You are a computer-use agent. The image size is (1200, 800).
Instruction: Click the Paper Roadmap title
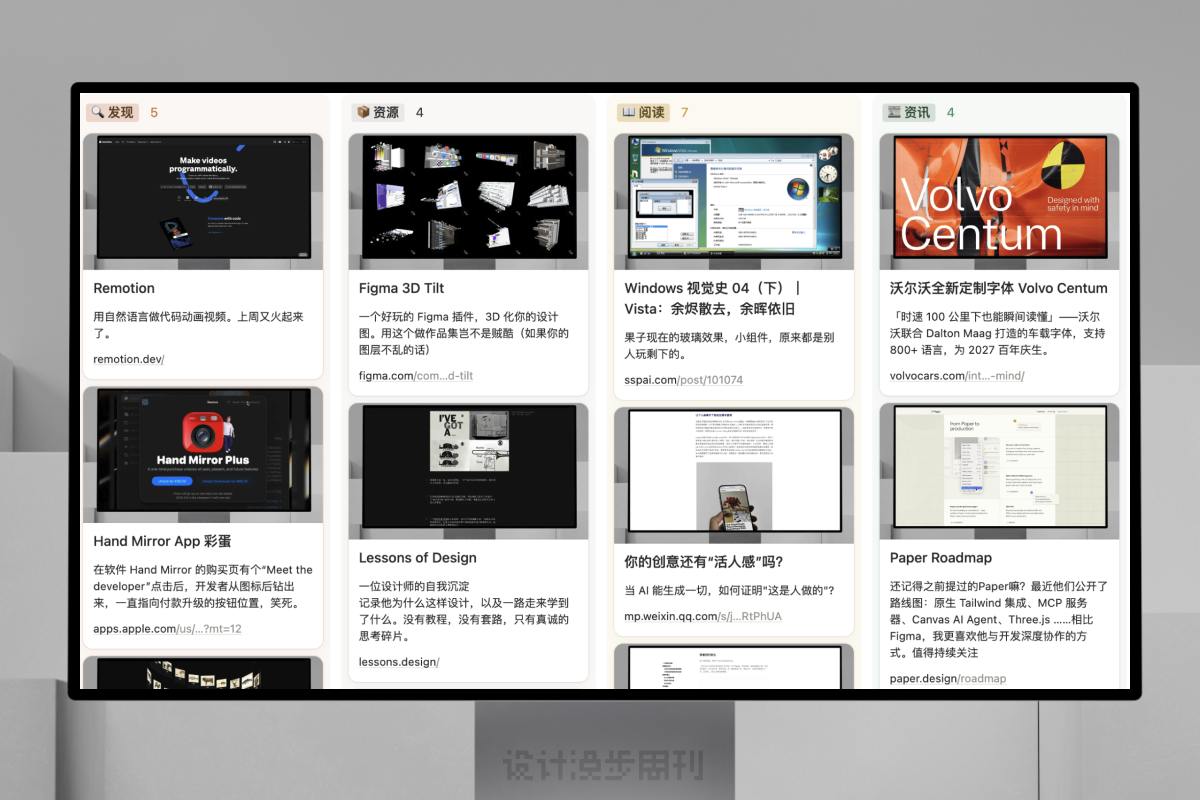941,558
